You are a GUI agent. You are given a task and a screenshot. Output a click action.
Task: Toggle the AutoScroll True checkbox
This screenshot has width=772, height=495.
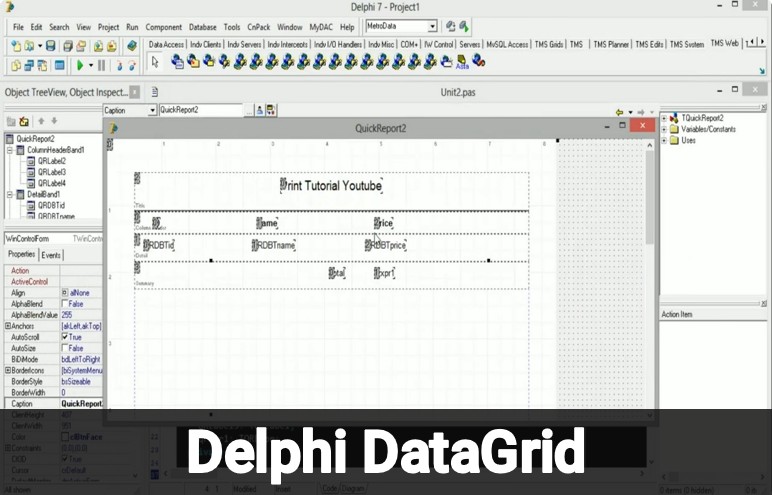pos(64,337)
